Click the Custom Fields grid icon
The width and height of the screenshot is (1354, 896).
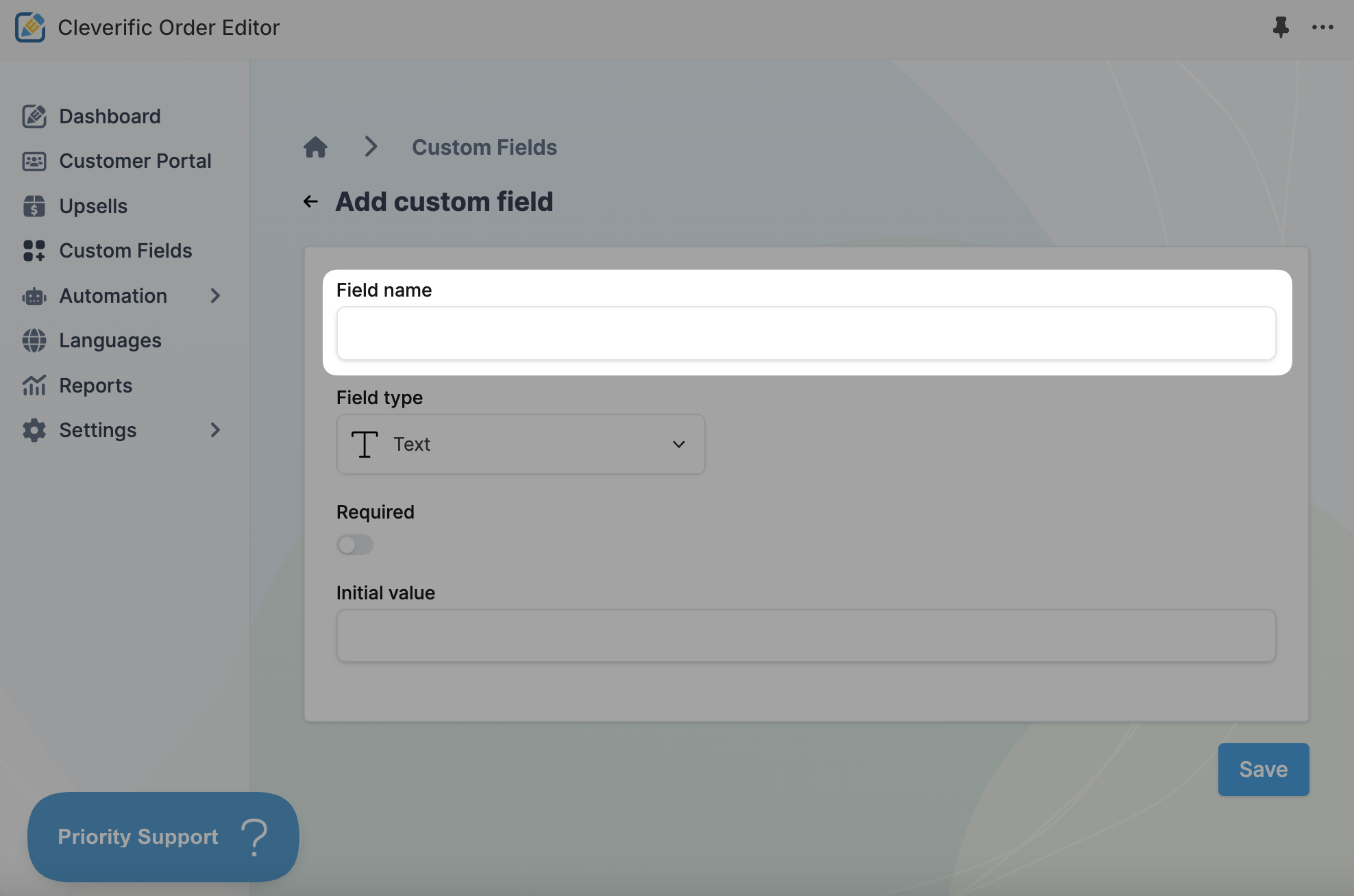pos(34,251)
